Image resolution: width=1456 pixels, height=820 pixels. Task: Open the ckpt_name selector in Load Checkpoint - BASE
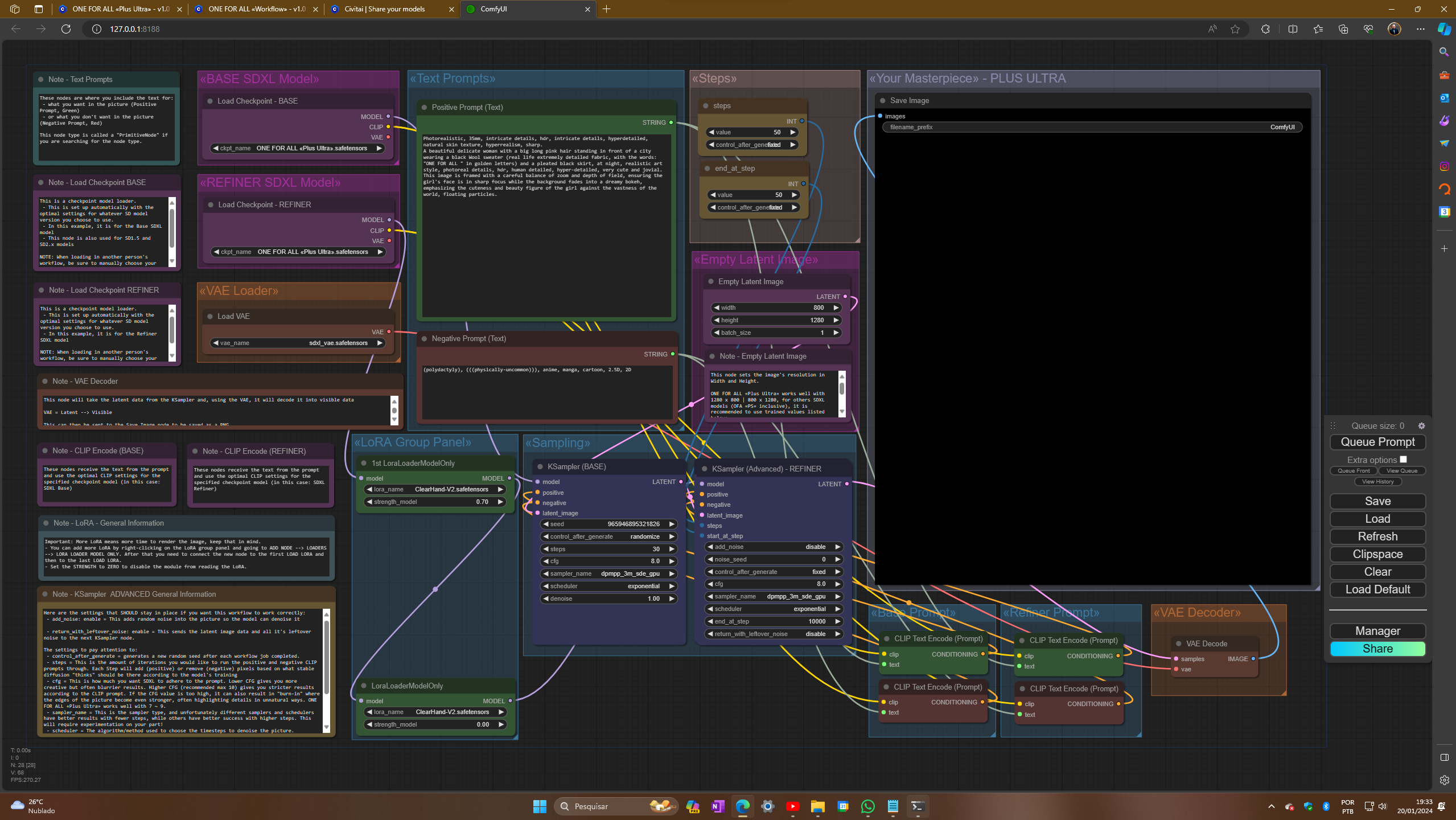(x=298, y=149)
